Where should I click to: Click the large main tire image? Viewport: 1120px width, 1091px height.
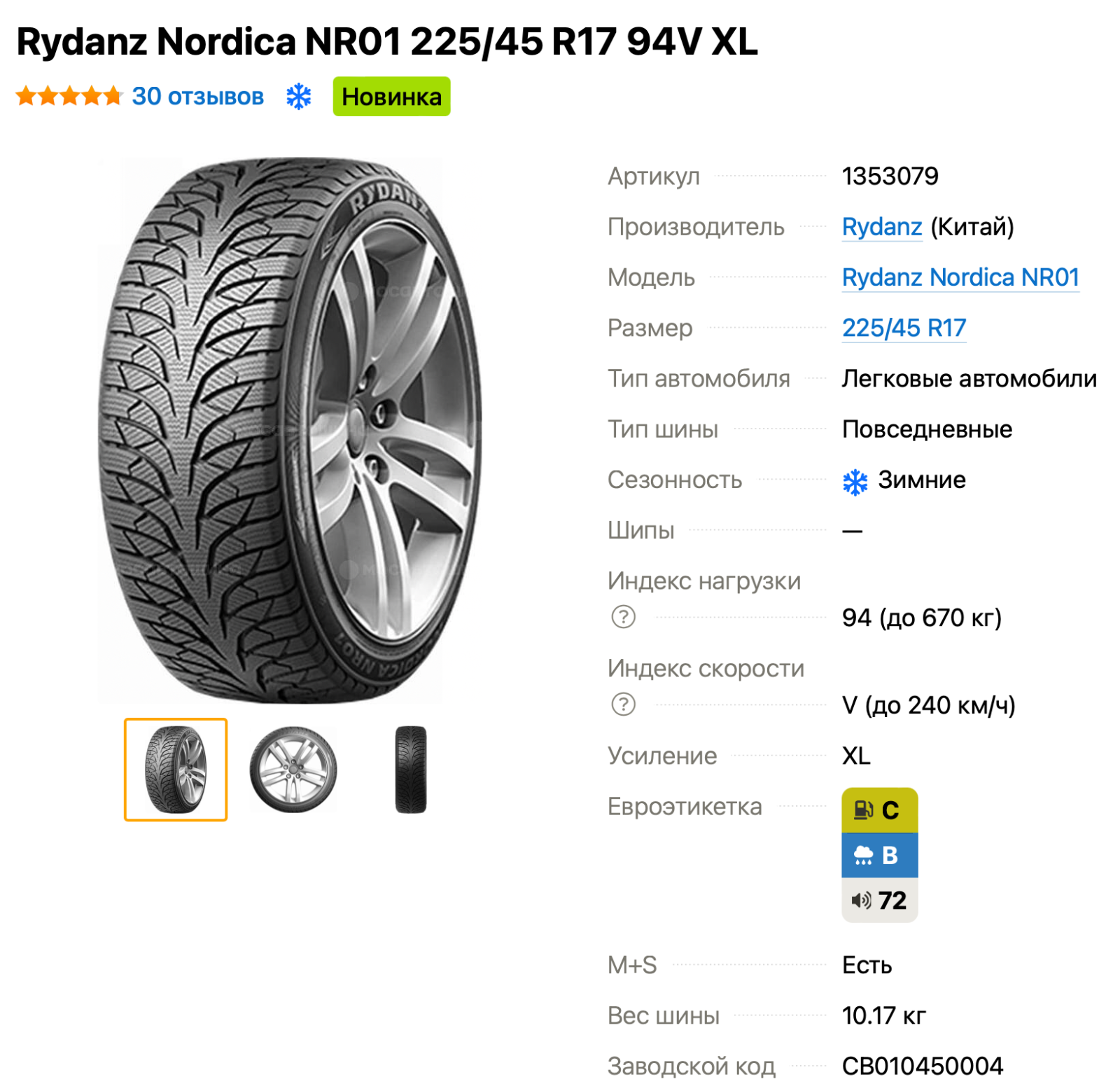(x=289, y=430)
